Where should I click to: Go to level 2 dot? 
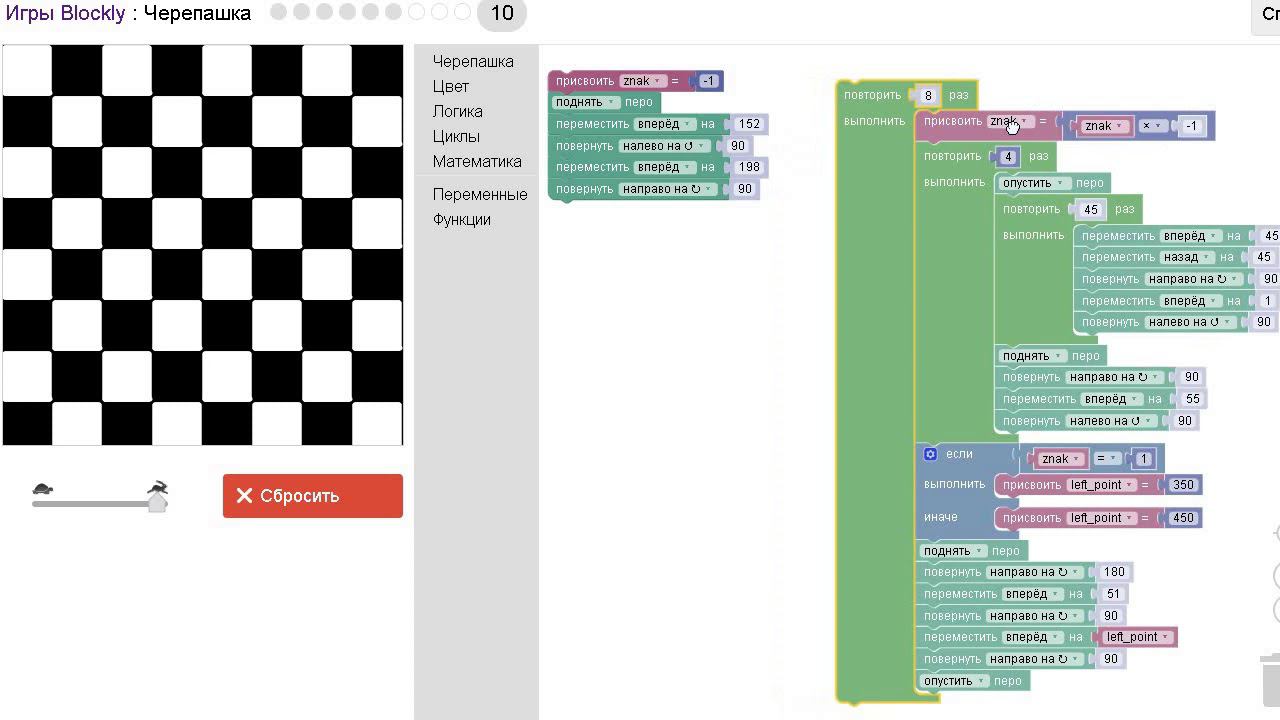301,12
